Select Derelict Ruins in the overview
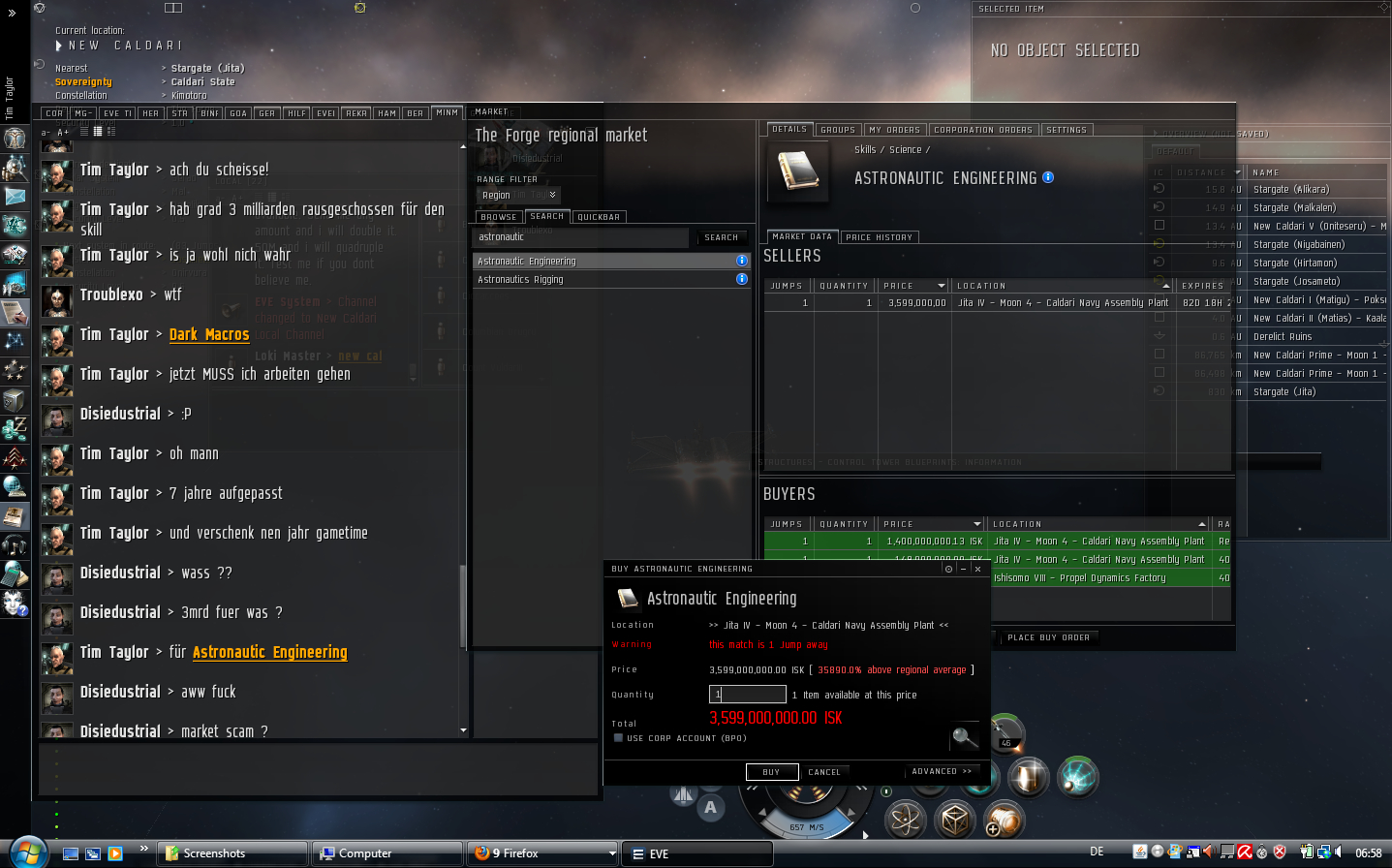 [1269, 336]
